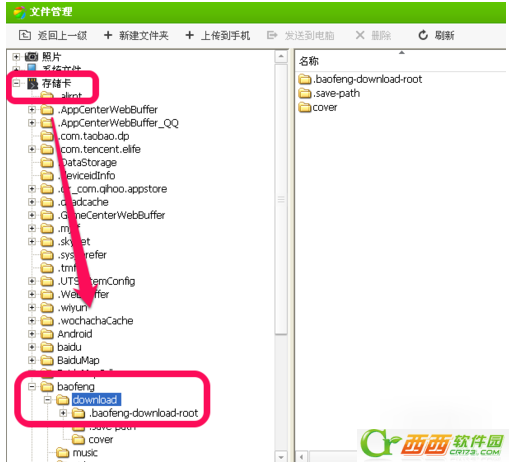Click the 名称 column header to sort
Screen dimensions: 509x462
(x=309, y=61)
